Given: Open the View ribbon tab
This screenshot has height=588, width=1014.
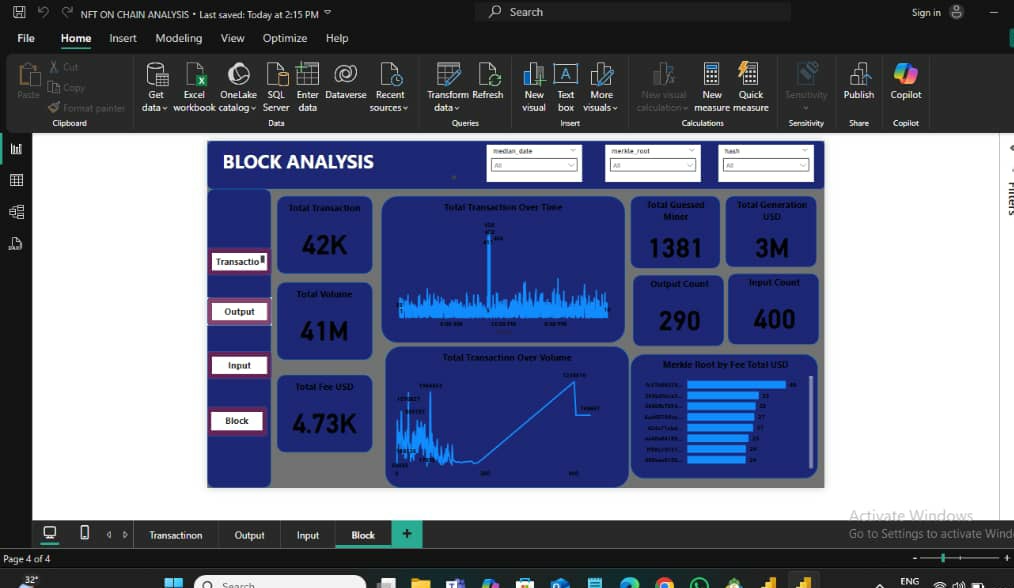Looking at the screenshot, I should tap(232, 38).
